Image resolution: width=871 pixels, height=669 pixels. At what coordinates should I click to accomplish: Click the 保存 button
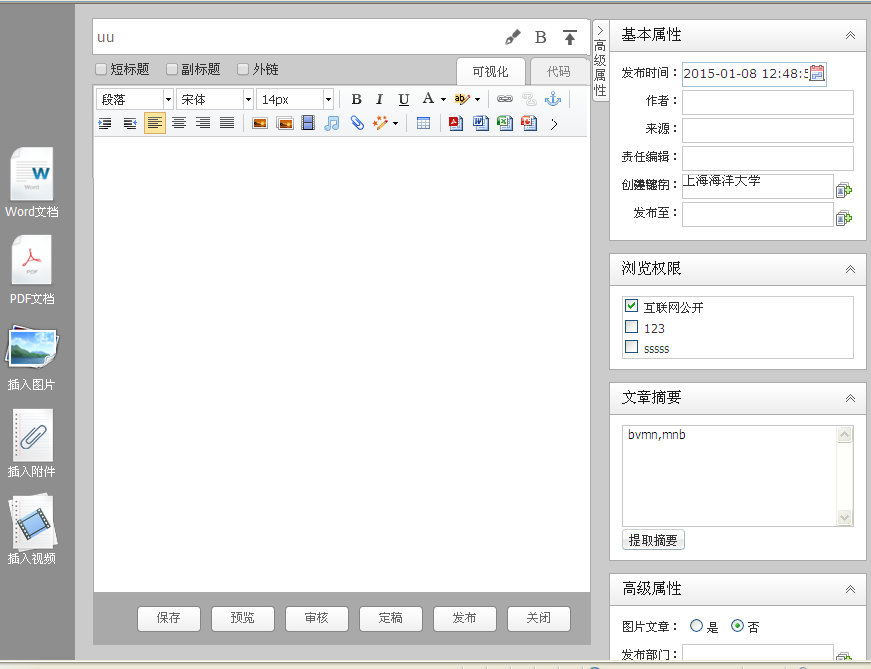tap(168, 618)
